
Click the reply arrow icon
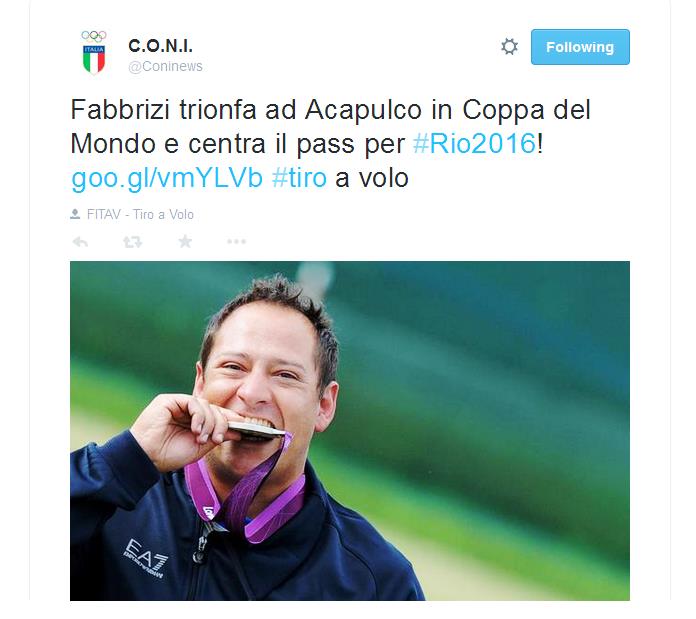pos(80,242)
